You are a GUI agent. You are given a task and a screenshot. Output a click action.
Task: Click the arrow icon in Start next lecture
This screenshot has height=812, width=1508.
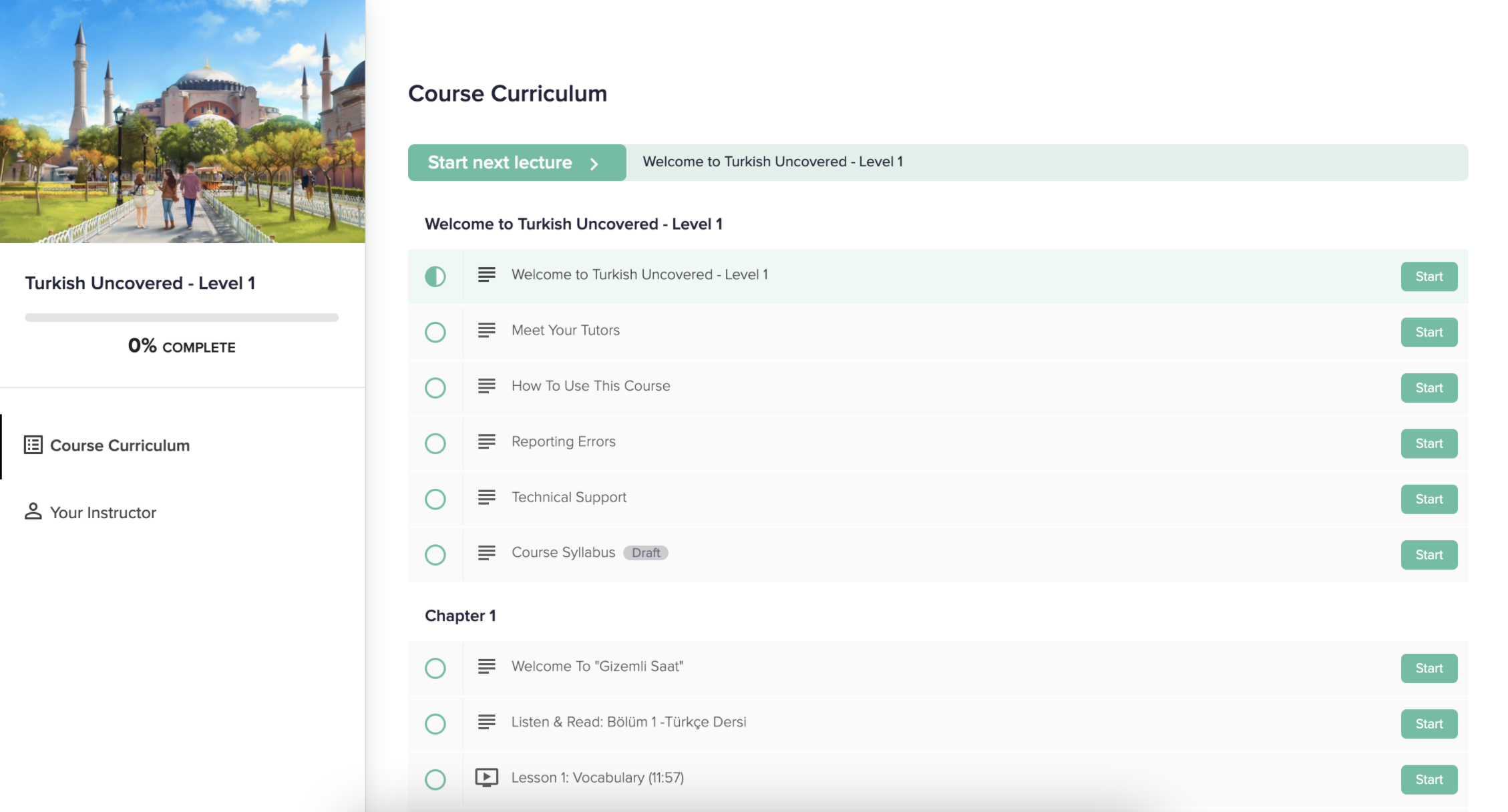pos(594,164)
